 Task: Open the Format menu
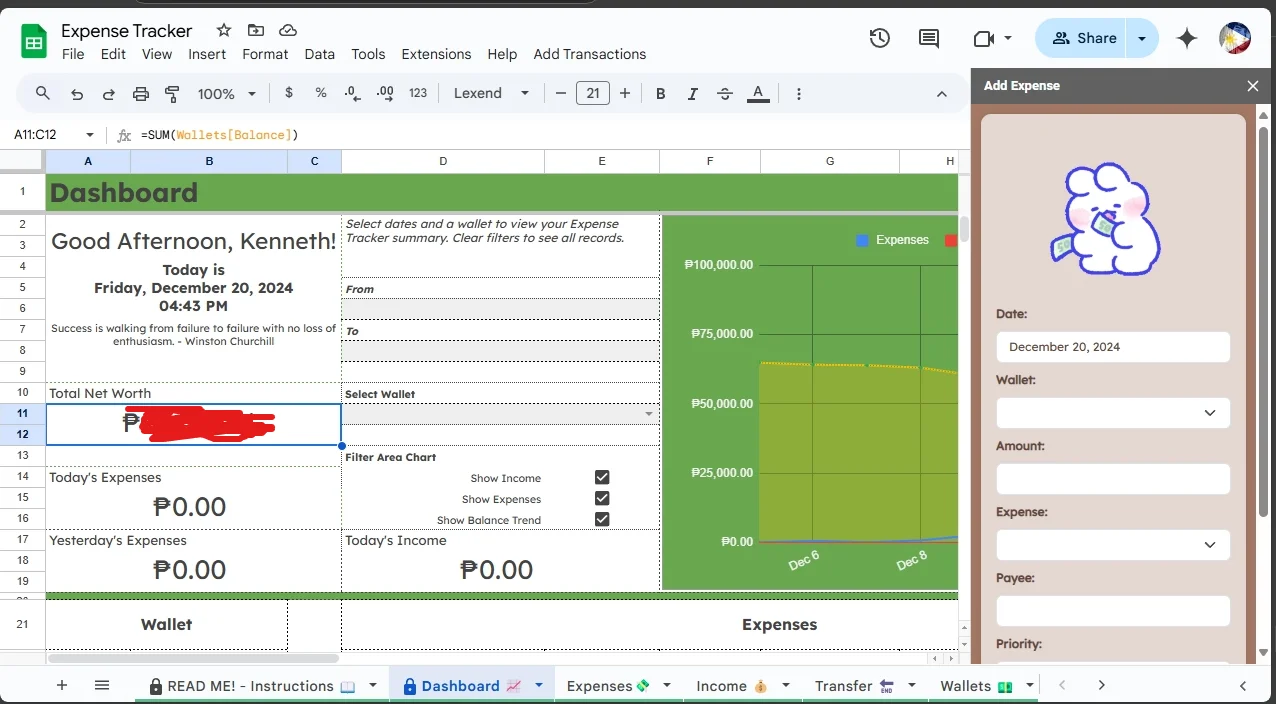pos(265,54)
